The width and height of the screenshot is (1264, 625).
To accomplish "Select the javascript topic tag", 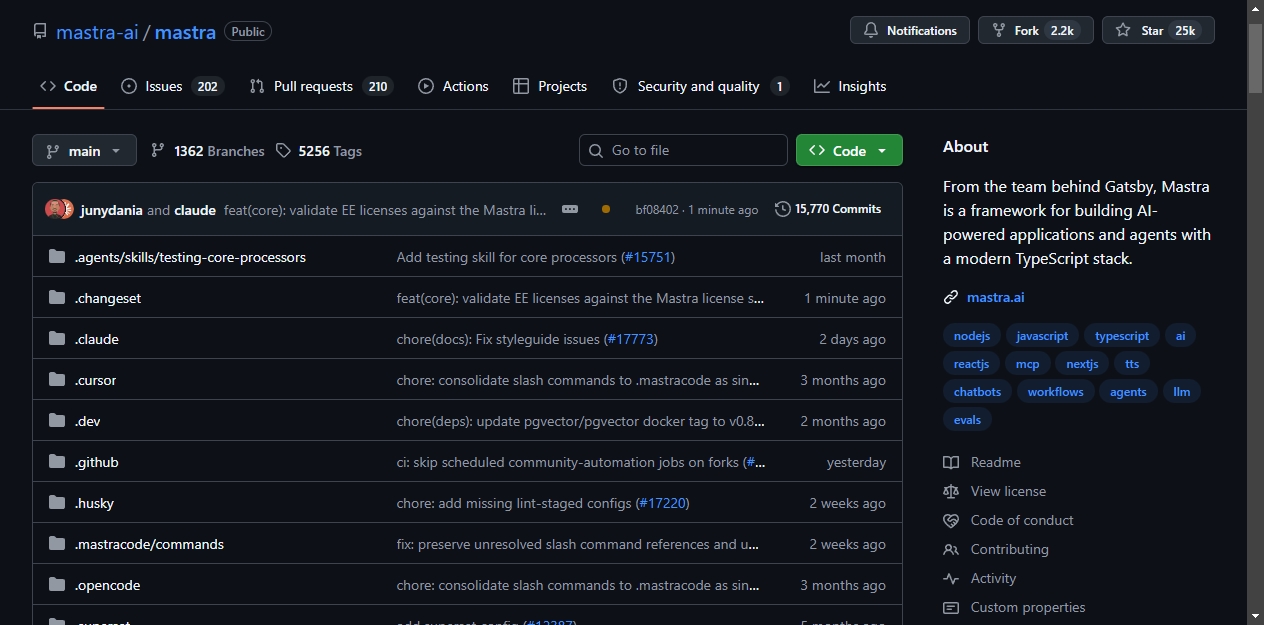I will click(x=1042, y=336).
